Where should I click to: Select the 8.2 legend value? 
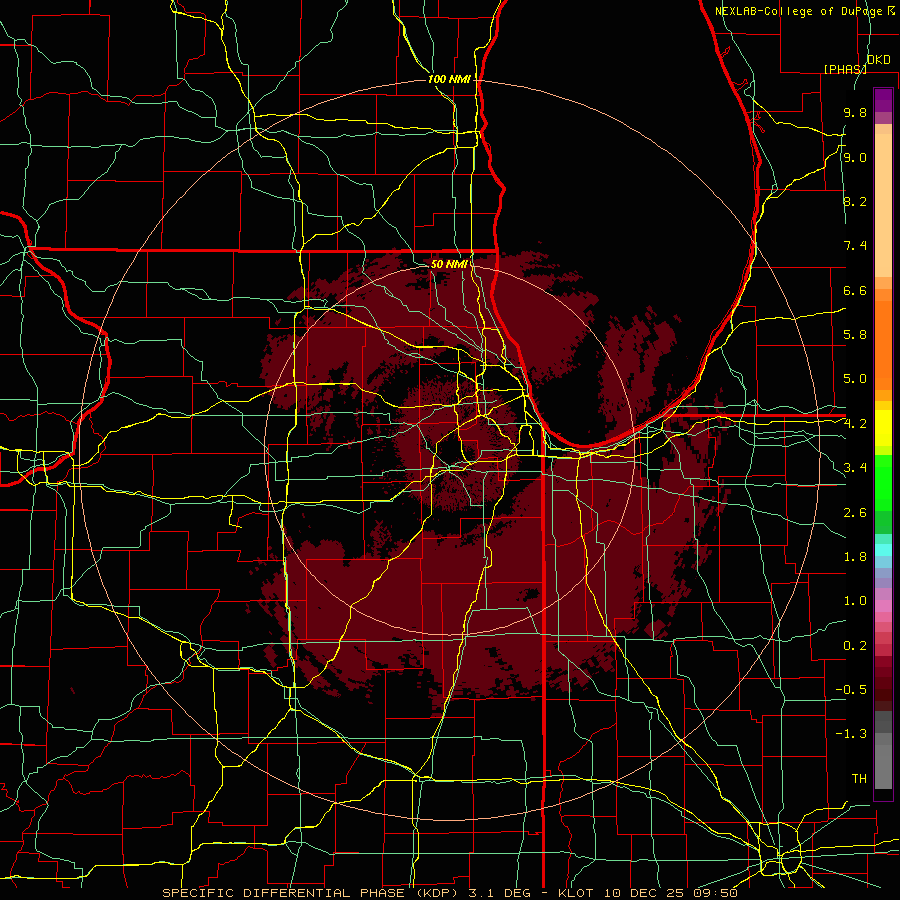(855, 202)
